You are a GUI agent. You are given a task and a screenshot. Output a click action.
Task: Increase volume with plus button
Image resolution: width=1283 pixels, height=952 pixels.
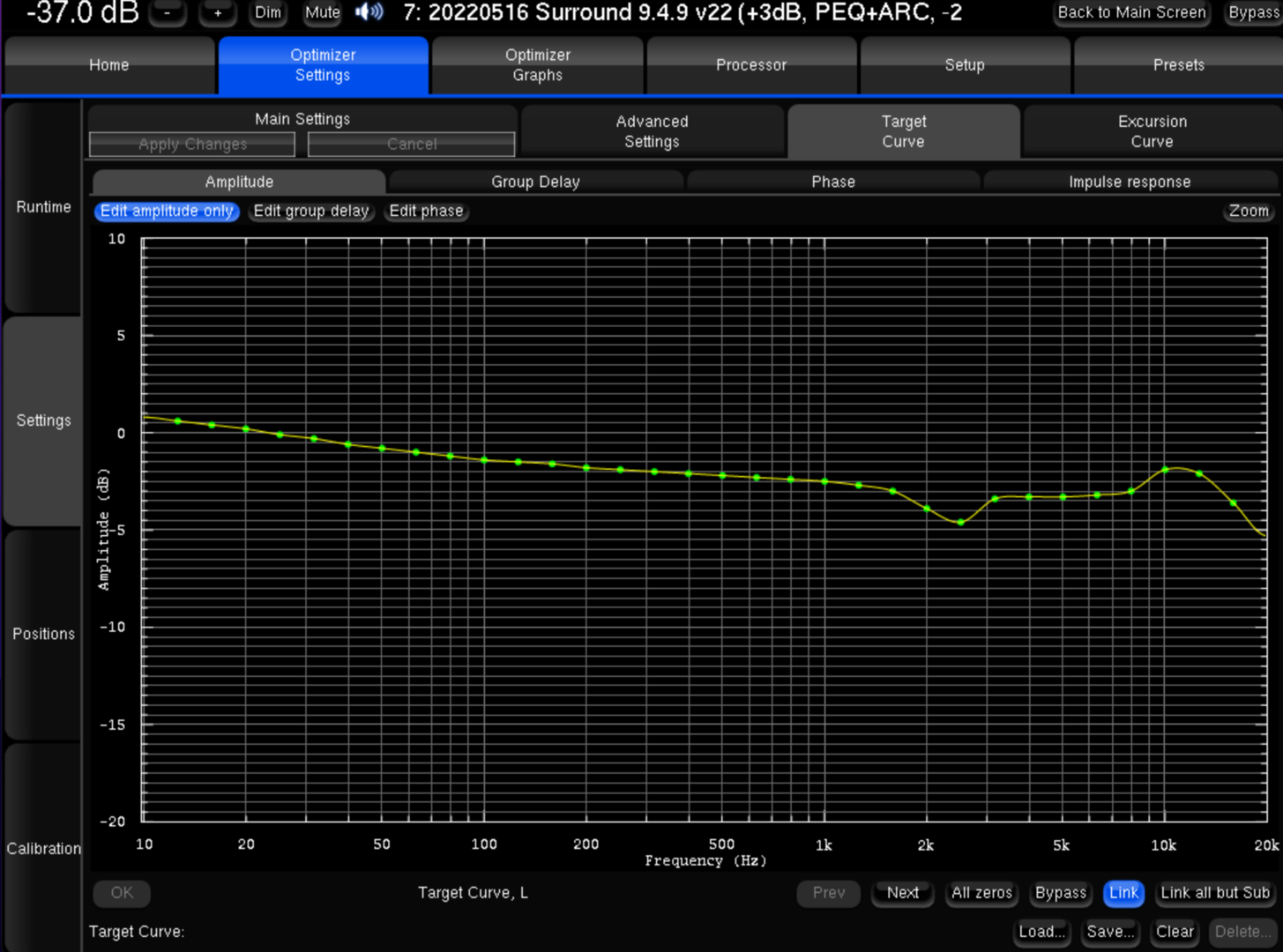tap(217, 12)
